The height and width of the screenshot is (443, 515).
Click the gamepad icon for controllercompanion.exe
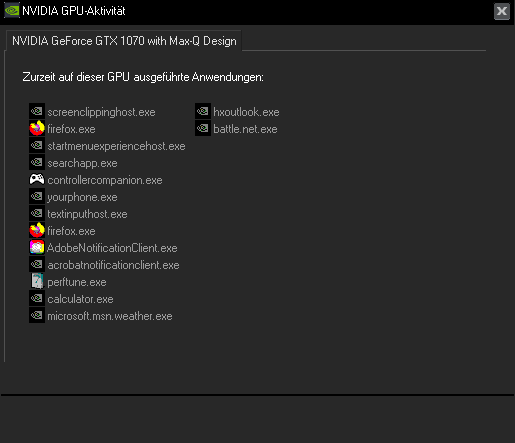point(37,179)
